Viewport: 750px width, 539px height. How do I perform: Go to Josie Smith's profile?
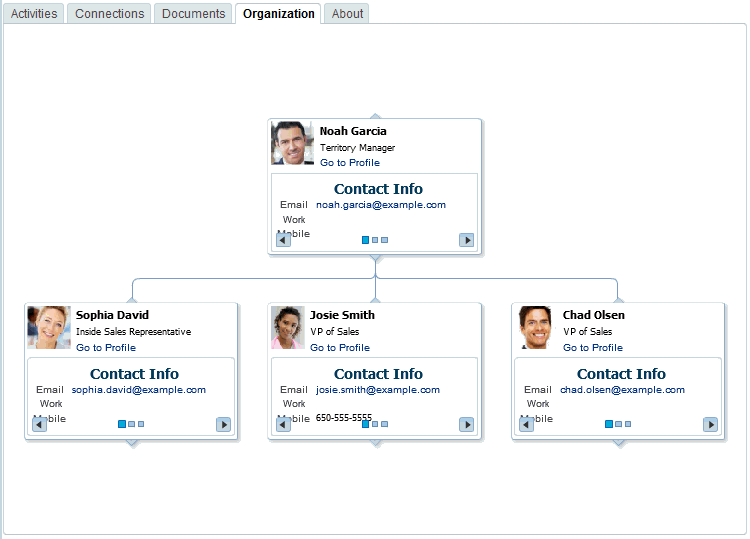click(340, 348)
